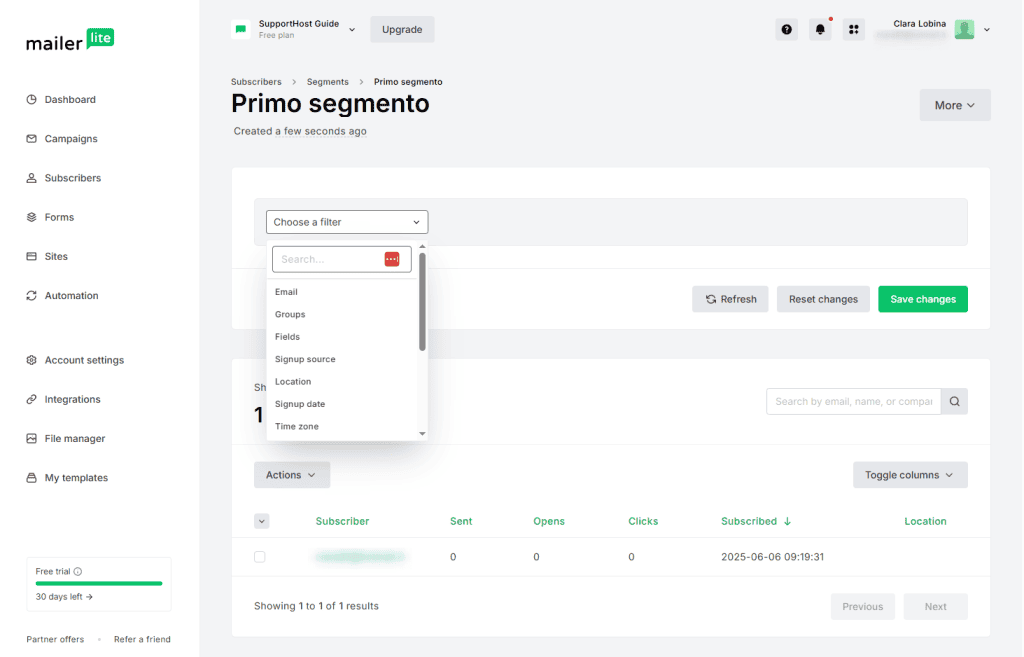
Task: Click the filter list scroll down arrow
Action: [423, 434]
